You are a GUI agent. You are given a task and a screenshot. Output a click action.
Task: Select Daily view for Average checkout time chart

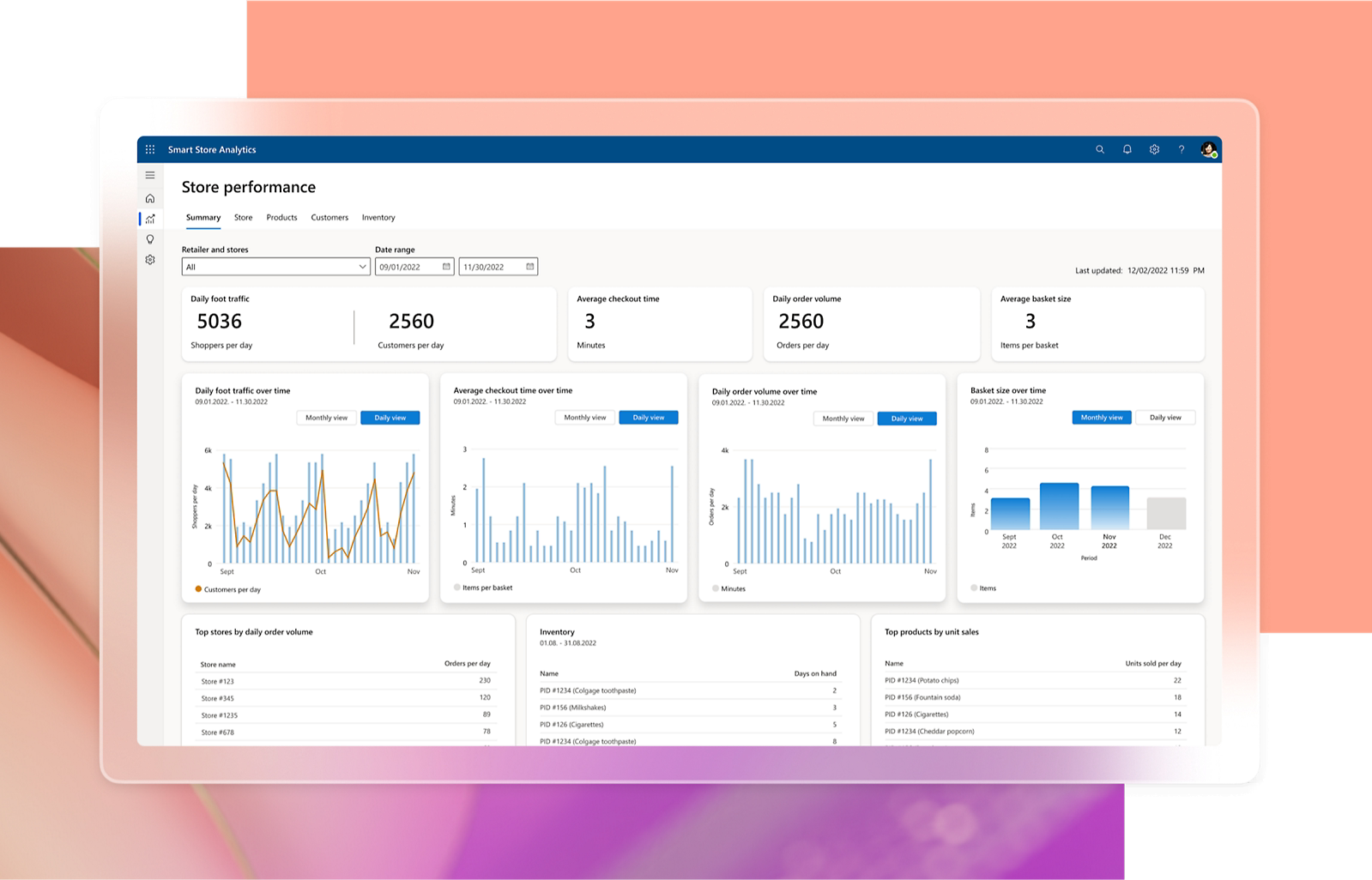pyautogui.click(x=649, y=418)
